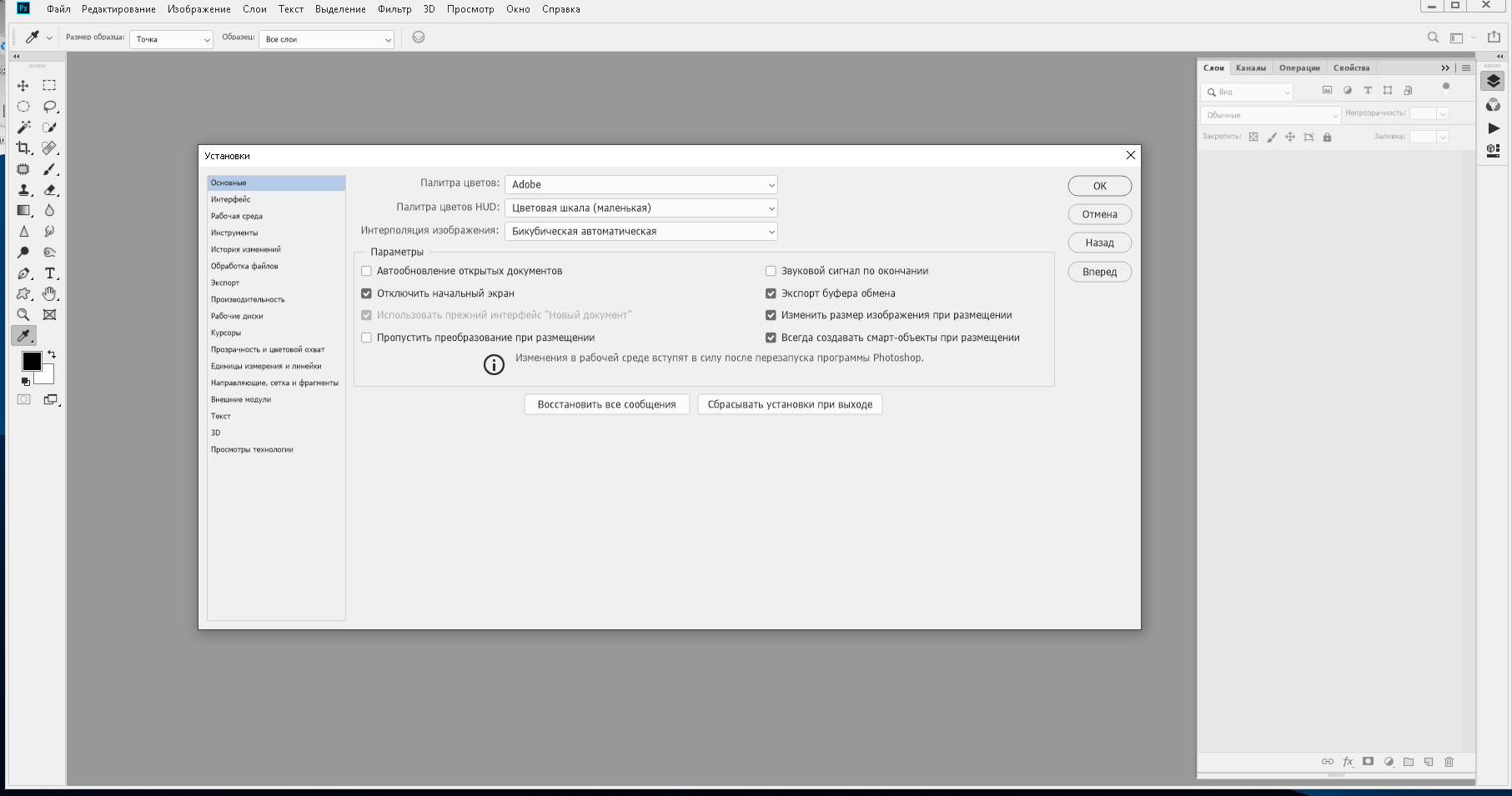Select the Pen tool
Screen dimensions: 1512x796
[23, 273]
